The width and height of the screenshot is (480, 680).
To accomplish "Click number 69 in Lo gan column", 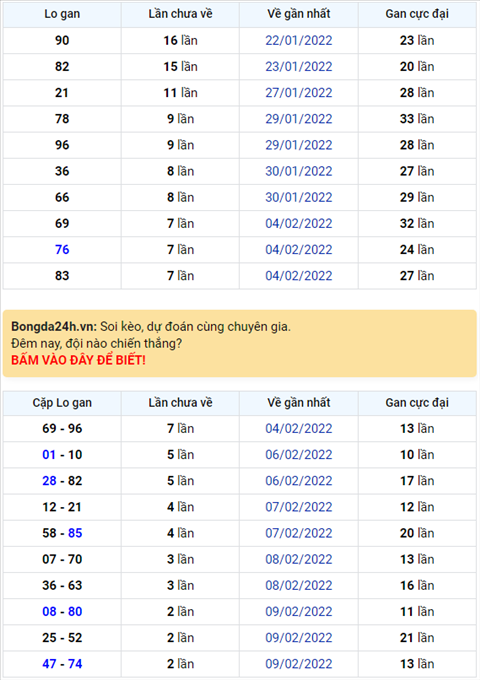I will [62, 223].
